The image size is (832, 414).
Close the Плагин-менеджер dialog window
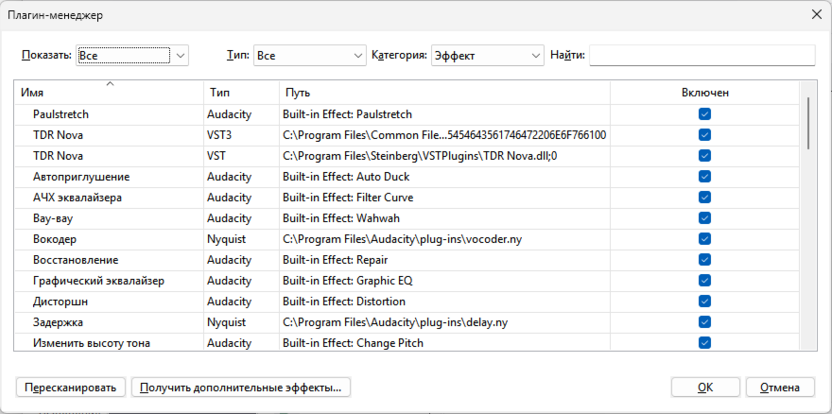click(x=817, y=15)
